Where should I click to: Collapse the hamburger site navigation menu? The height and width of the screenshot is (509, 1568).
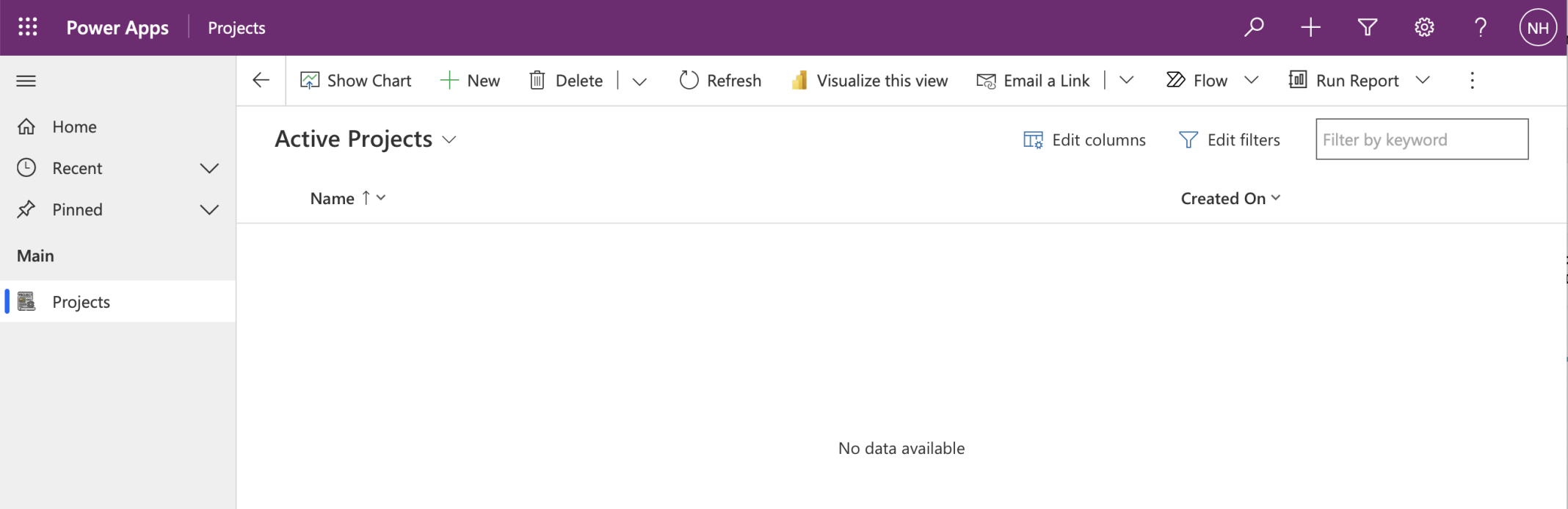pyautogui.click(x=26, y=81)
